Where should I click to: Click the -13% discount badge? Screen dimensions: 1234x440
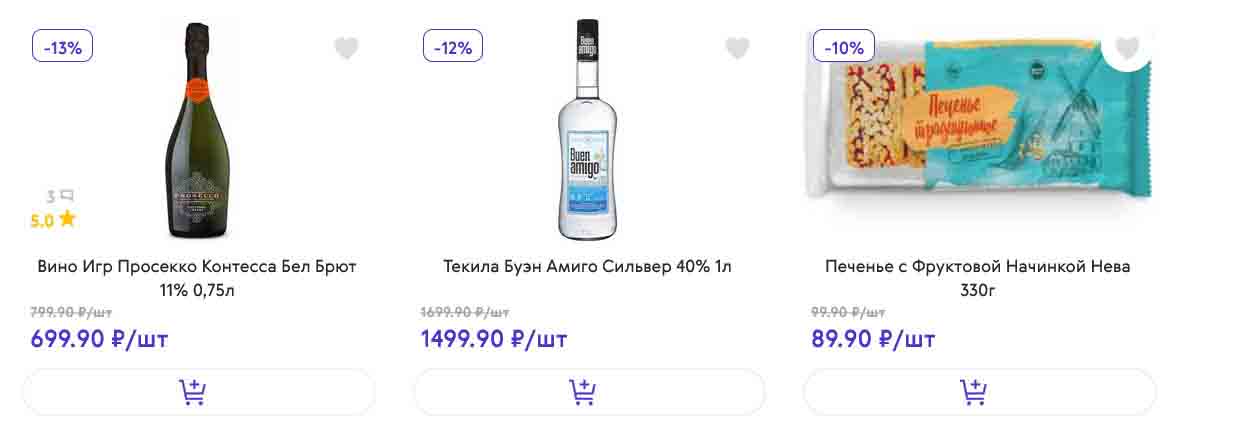click(63, 46)
